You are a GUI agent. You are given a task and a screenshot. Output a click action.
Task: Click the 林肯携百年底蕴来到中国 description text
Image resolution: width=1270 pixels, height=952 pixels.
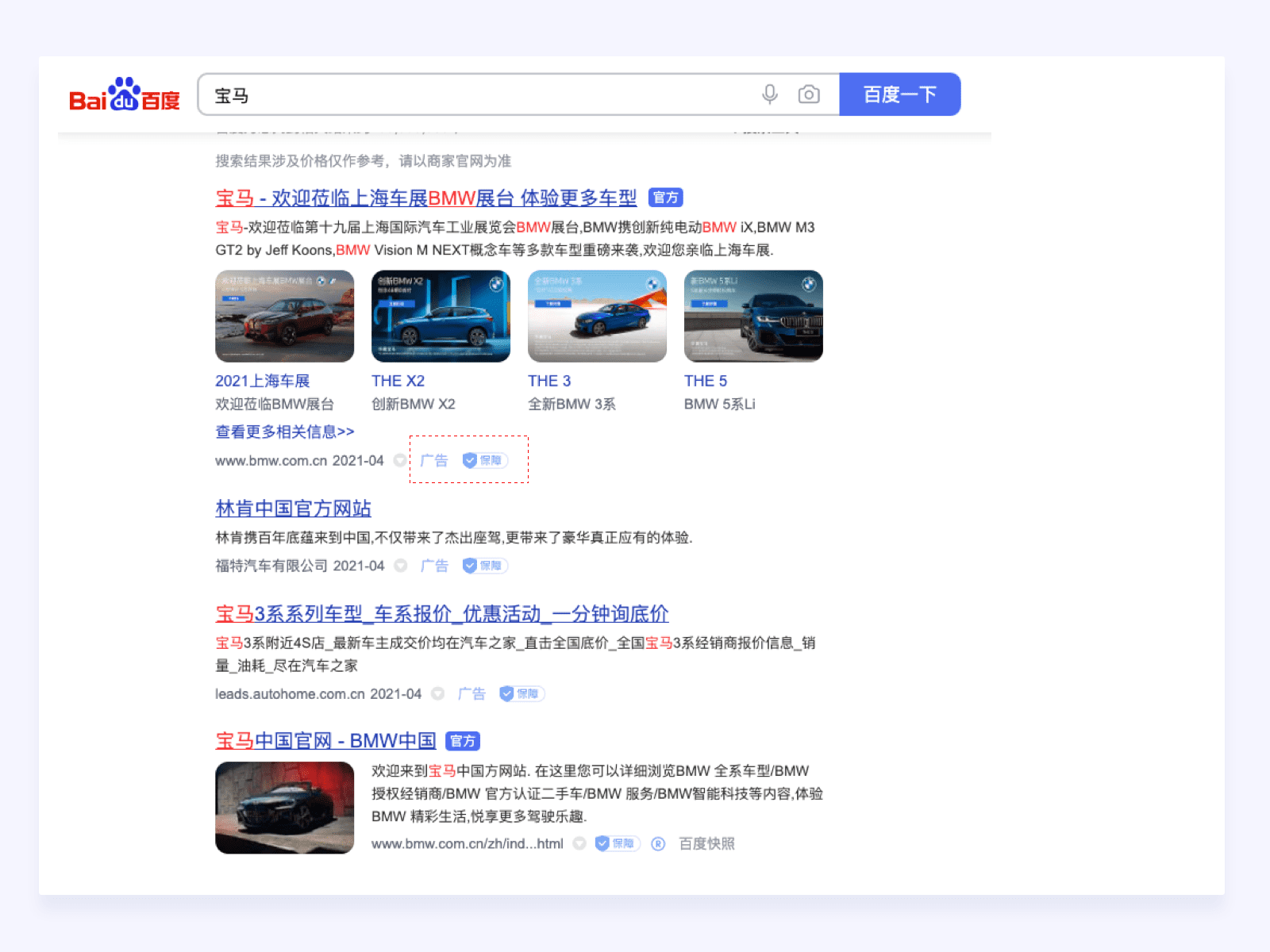[454, 537]
